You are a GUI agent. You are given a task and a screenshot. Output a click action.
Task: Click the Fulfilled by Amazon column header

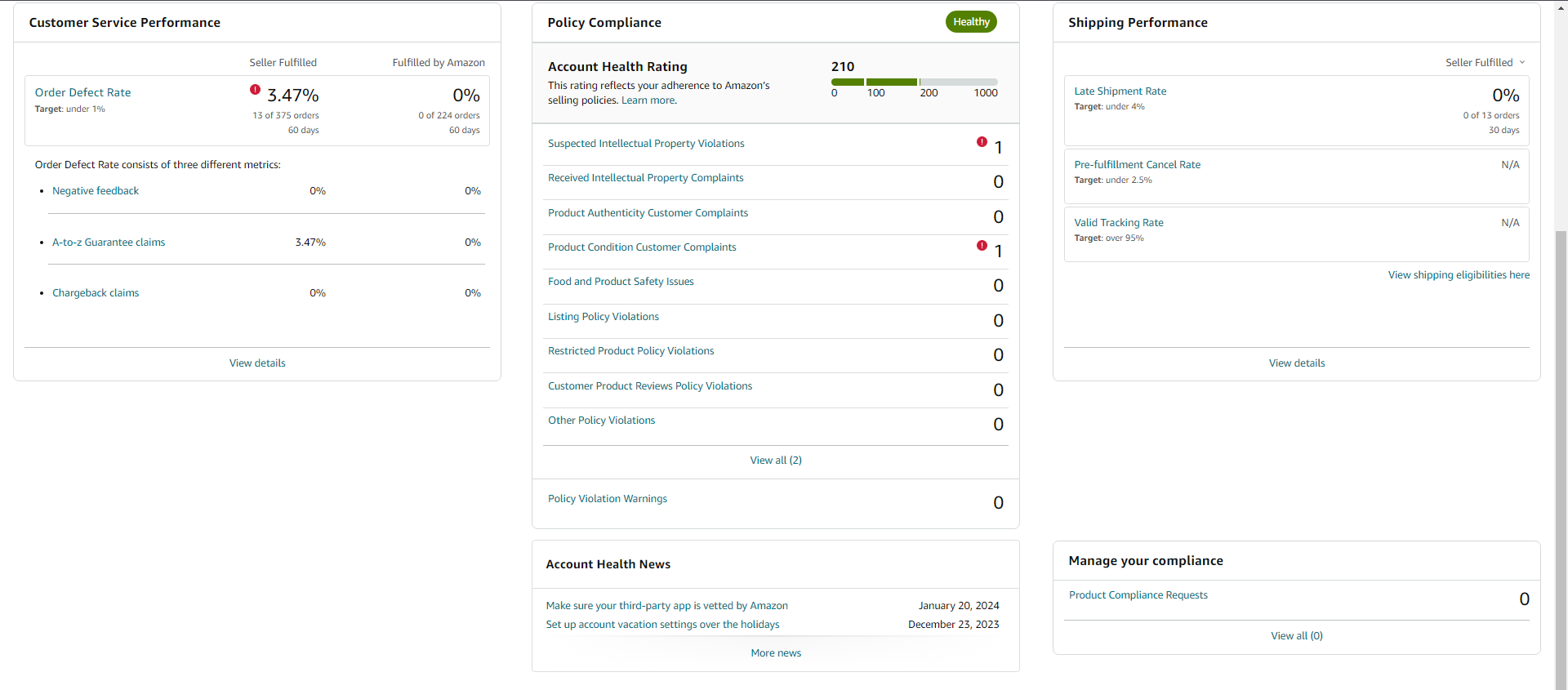[439, 63]
